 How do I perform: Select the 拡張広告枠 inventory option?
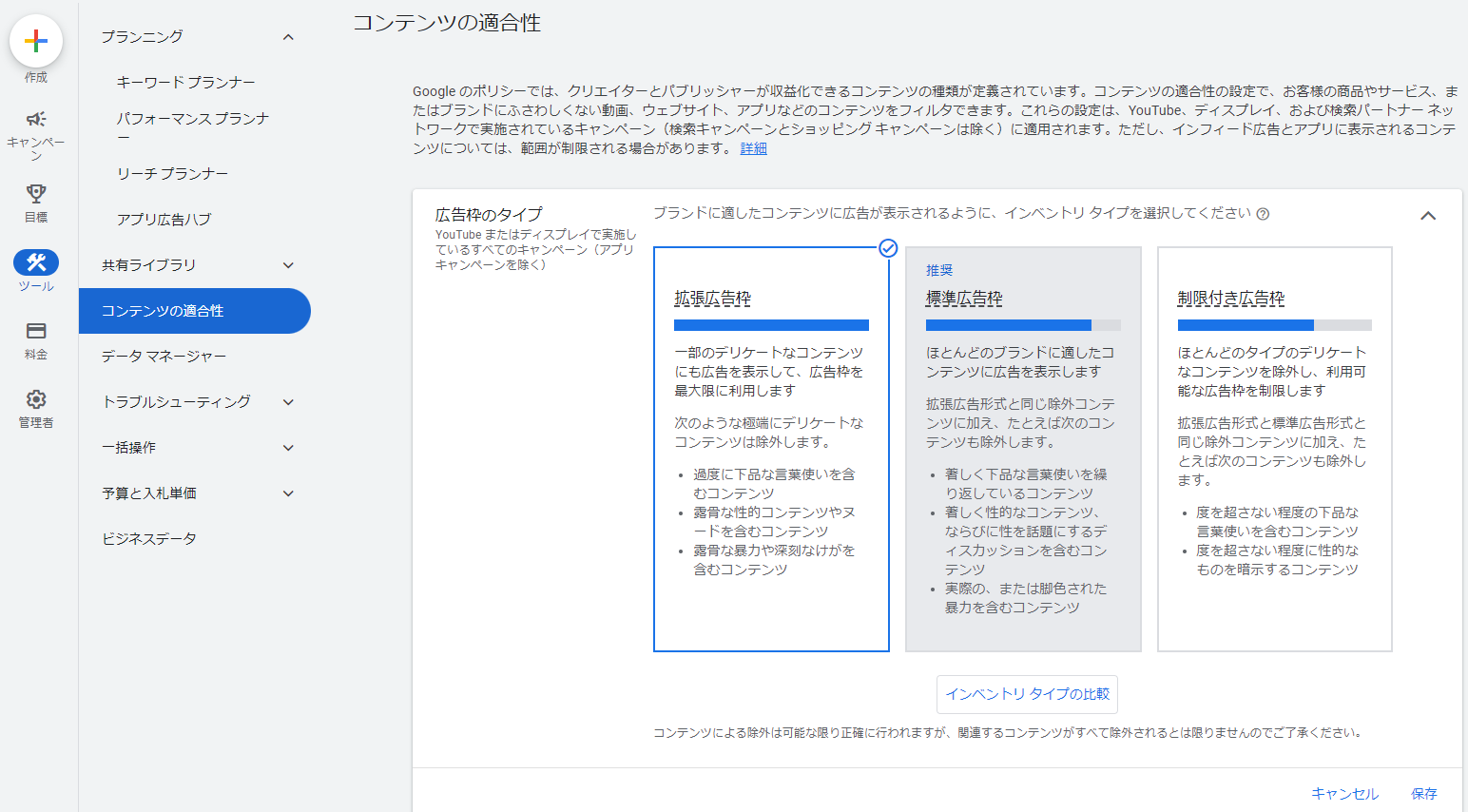coord(771,449)
